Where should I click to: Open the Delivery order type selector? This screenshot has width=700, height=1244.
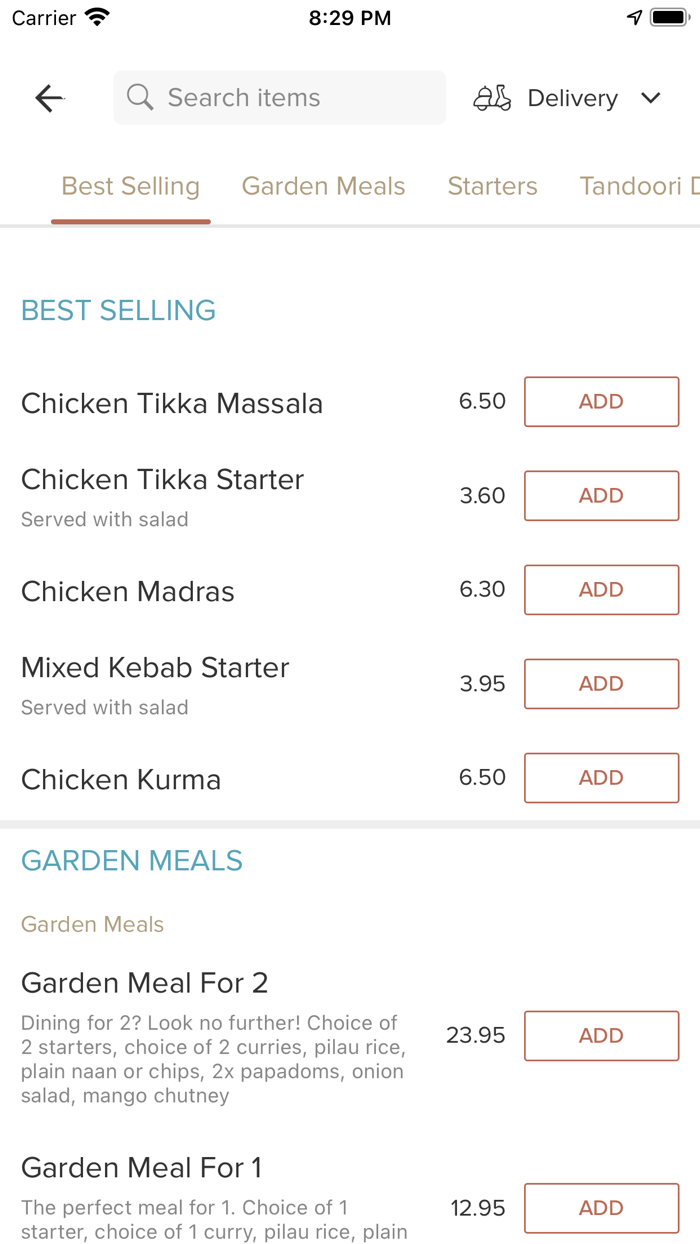tap(572, 98)
